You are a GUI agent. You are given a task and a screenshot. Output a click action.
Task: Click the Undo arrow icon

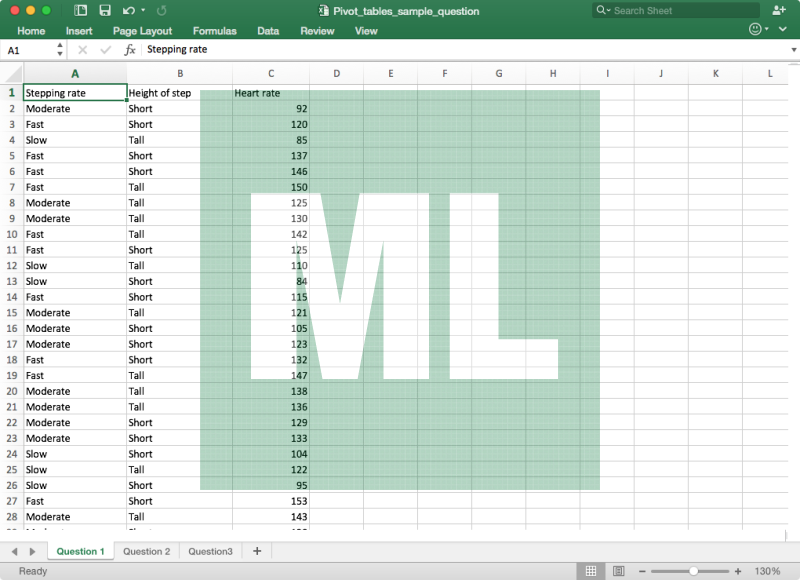tap(128, 10)
